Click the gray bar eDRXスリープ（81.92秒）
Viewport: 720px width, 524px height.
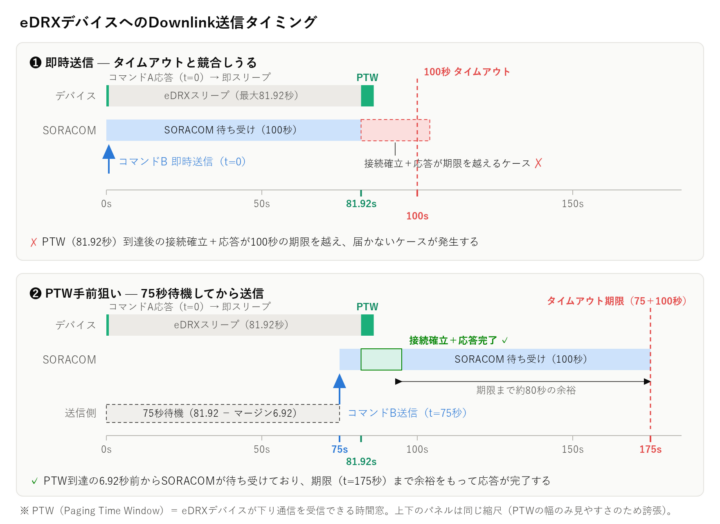tap(234, 325)
